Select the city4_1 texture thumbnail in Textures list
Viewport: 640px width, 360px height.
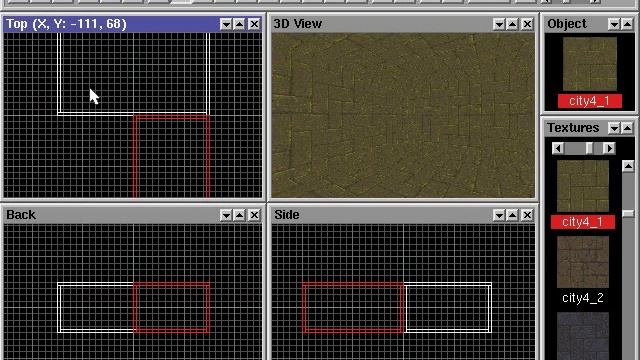(583, 186)
